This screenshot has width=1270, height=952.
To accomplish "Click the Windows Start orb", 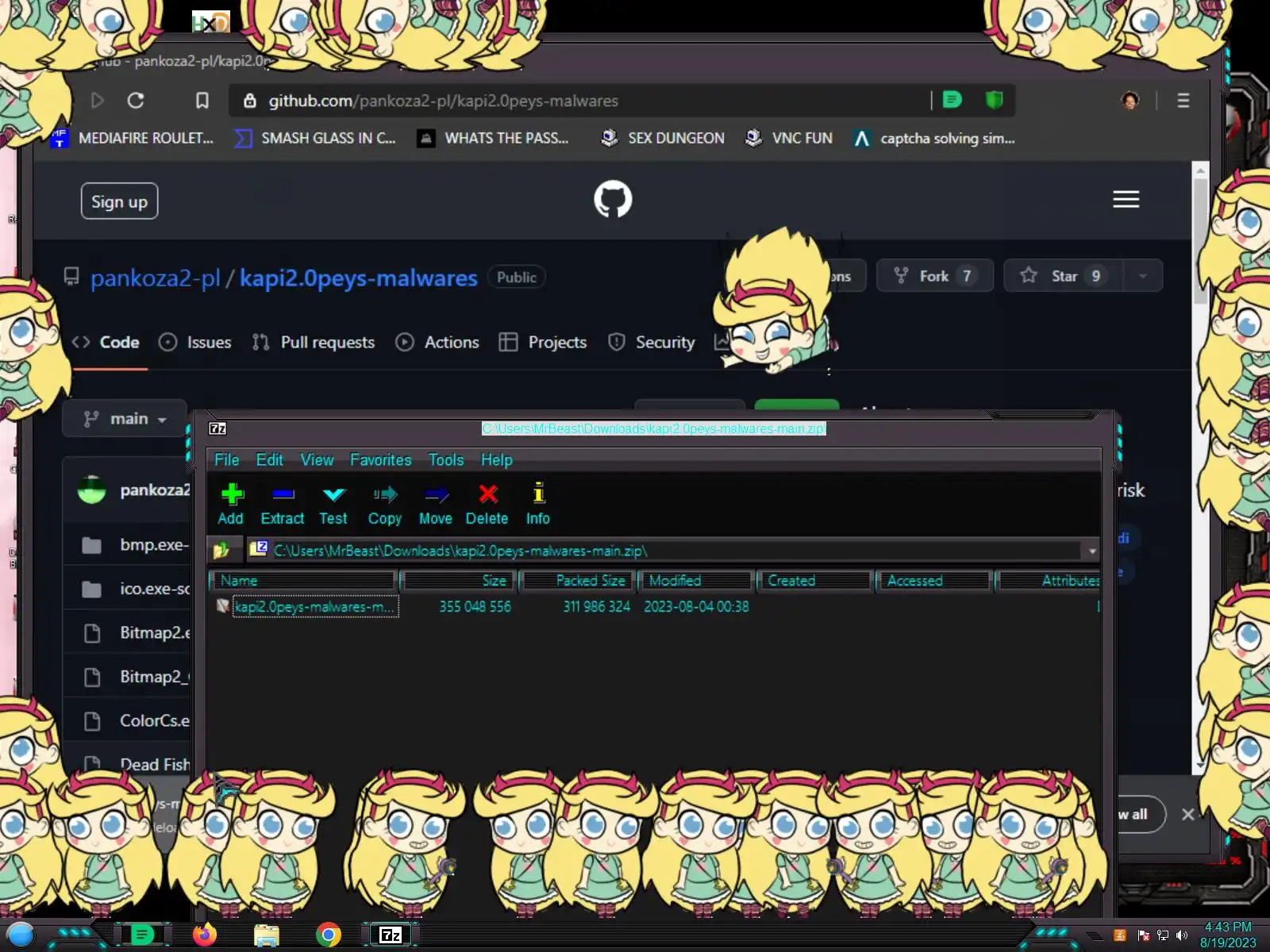I will (x=21, y=935).
